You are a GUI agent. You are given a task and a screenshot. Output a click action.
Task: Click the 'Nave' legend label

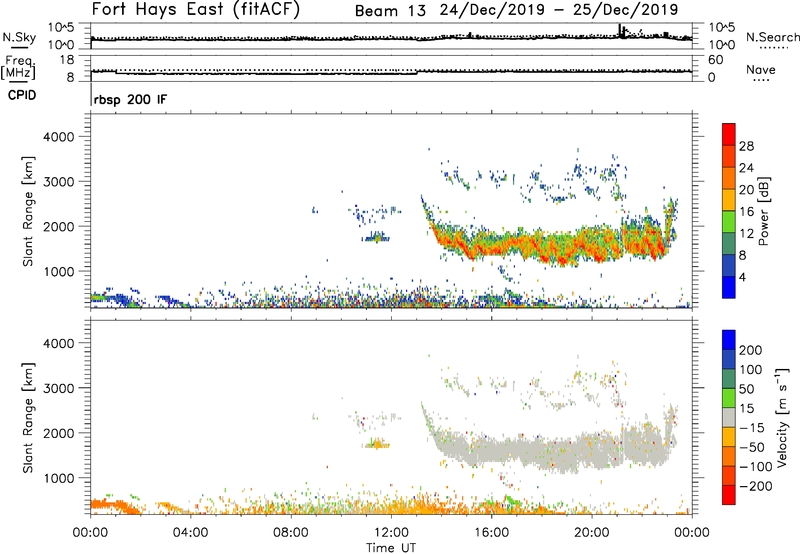click(x=760, y=69)
